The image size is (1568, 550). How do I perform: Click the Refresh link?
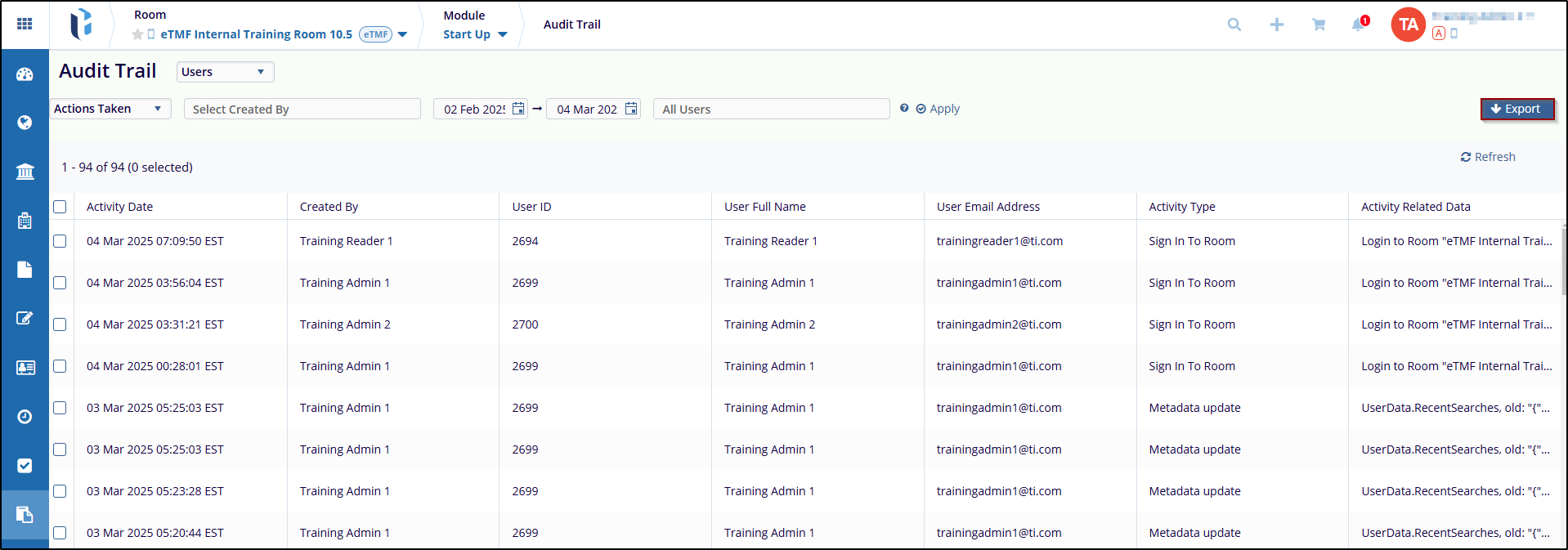[x=1488, y=157]
